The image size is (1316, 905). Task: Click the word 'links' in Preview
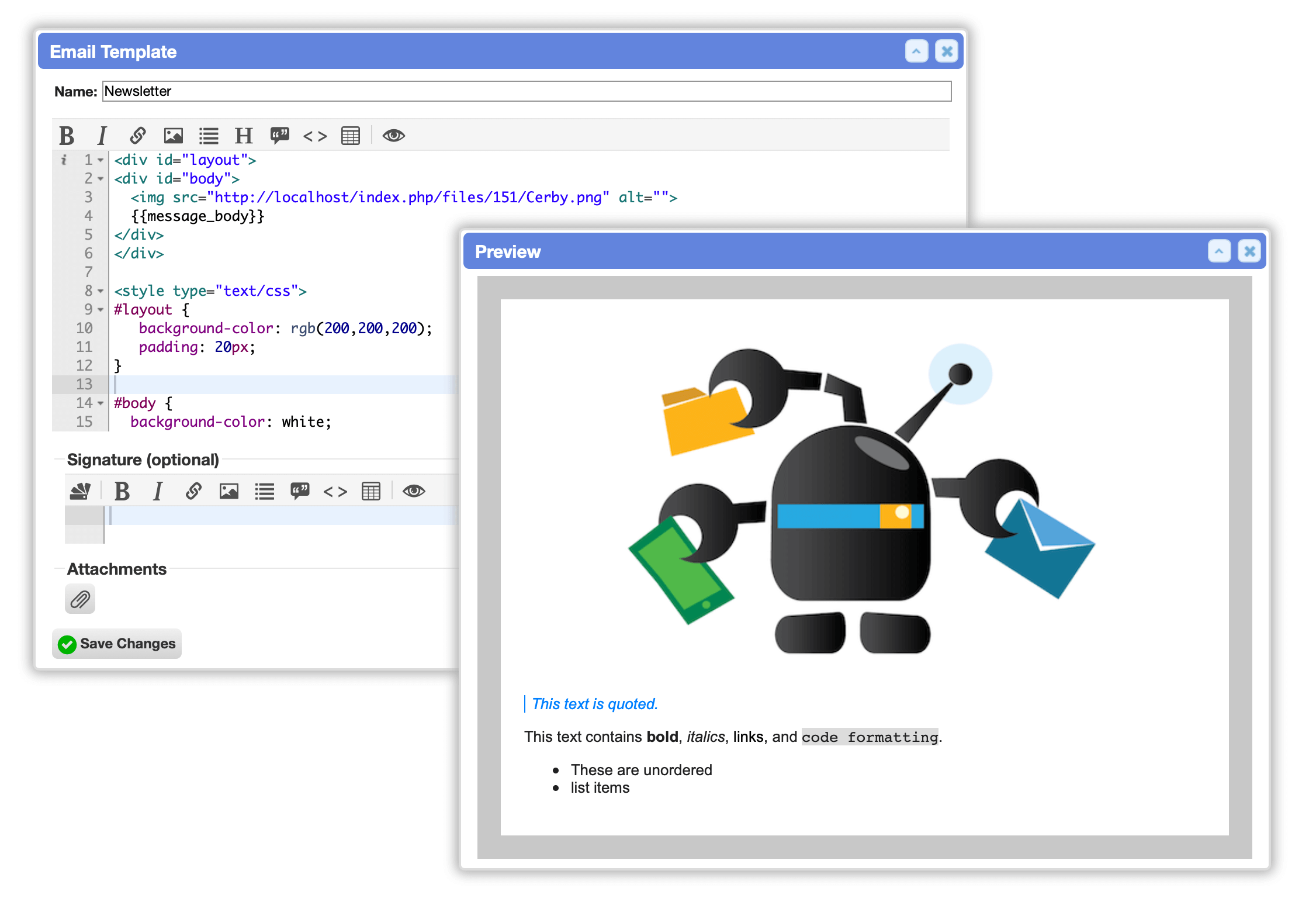[749, 737]
